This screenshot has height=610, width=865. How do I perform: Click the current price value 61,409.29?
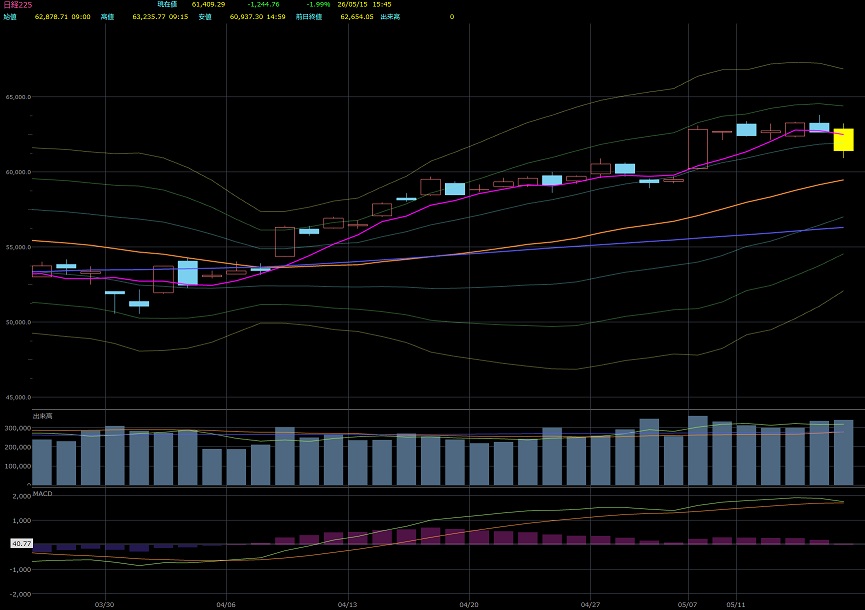pos(209,4)
